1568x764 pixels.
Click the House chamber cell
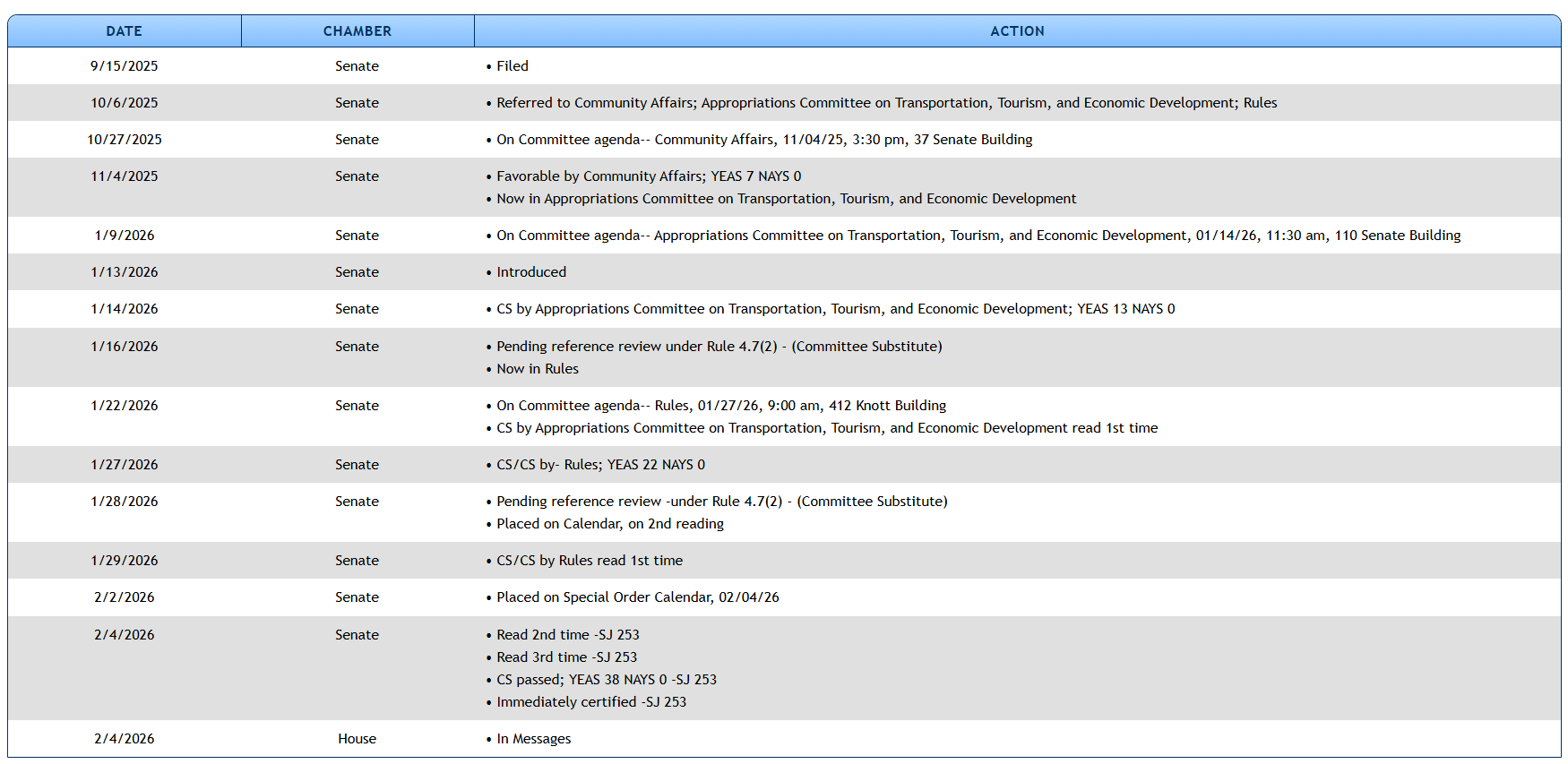[357, 739]
